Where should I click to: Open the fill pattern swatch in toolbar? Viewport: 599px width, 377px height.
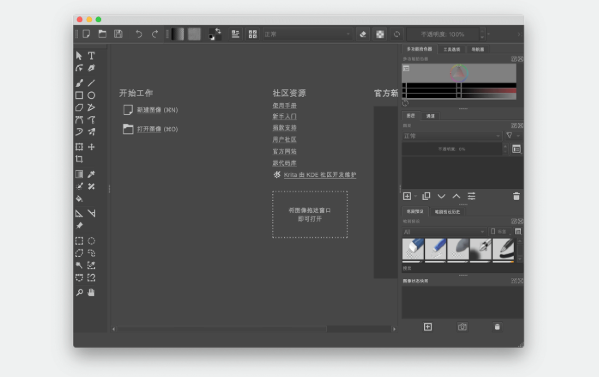[194, 34]
